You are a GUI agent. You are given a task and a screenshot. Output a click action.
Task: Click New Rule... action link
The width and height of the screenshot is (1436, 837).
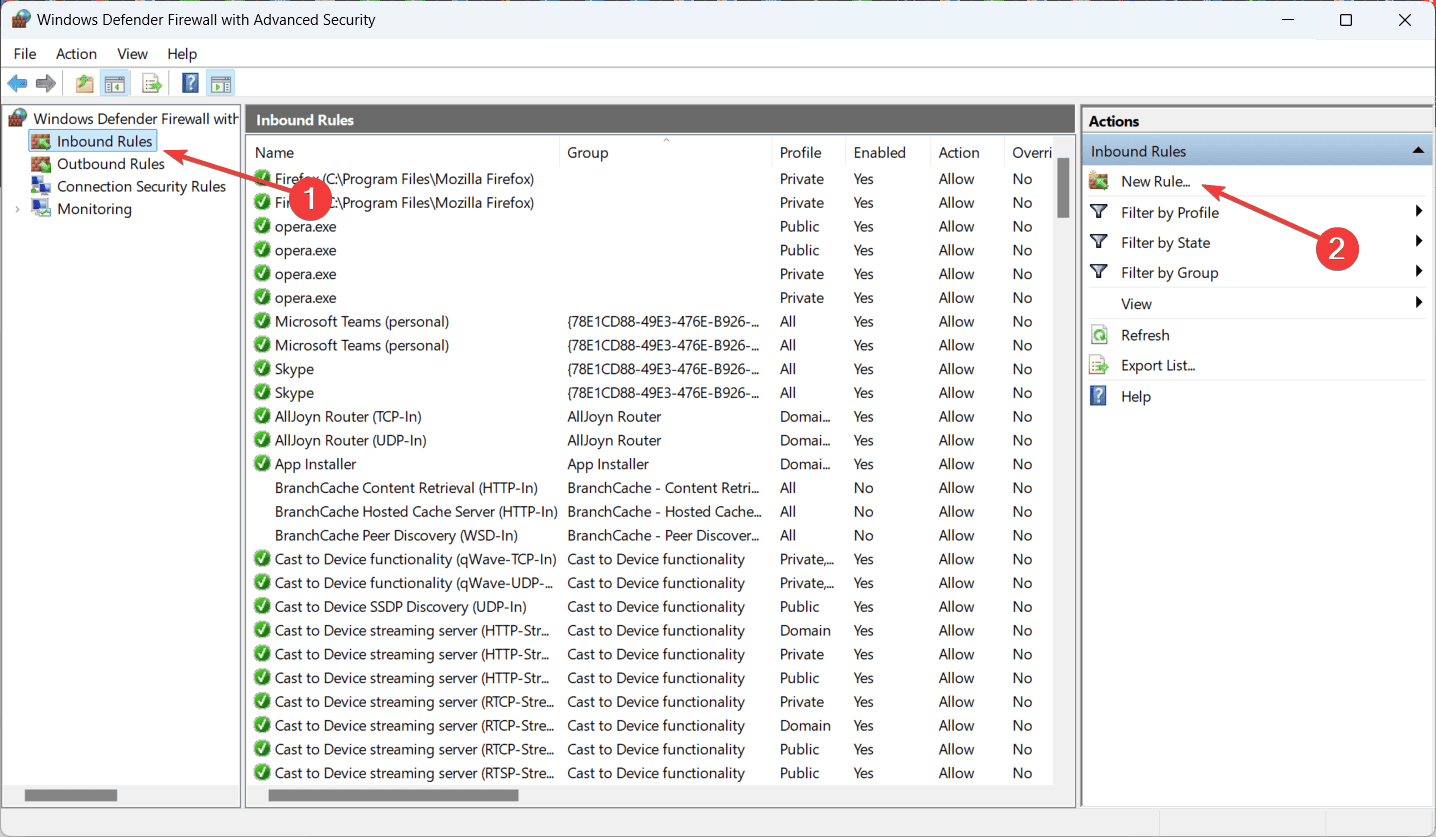[1156, 181]
